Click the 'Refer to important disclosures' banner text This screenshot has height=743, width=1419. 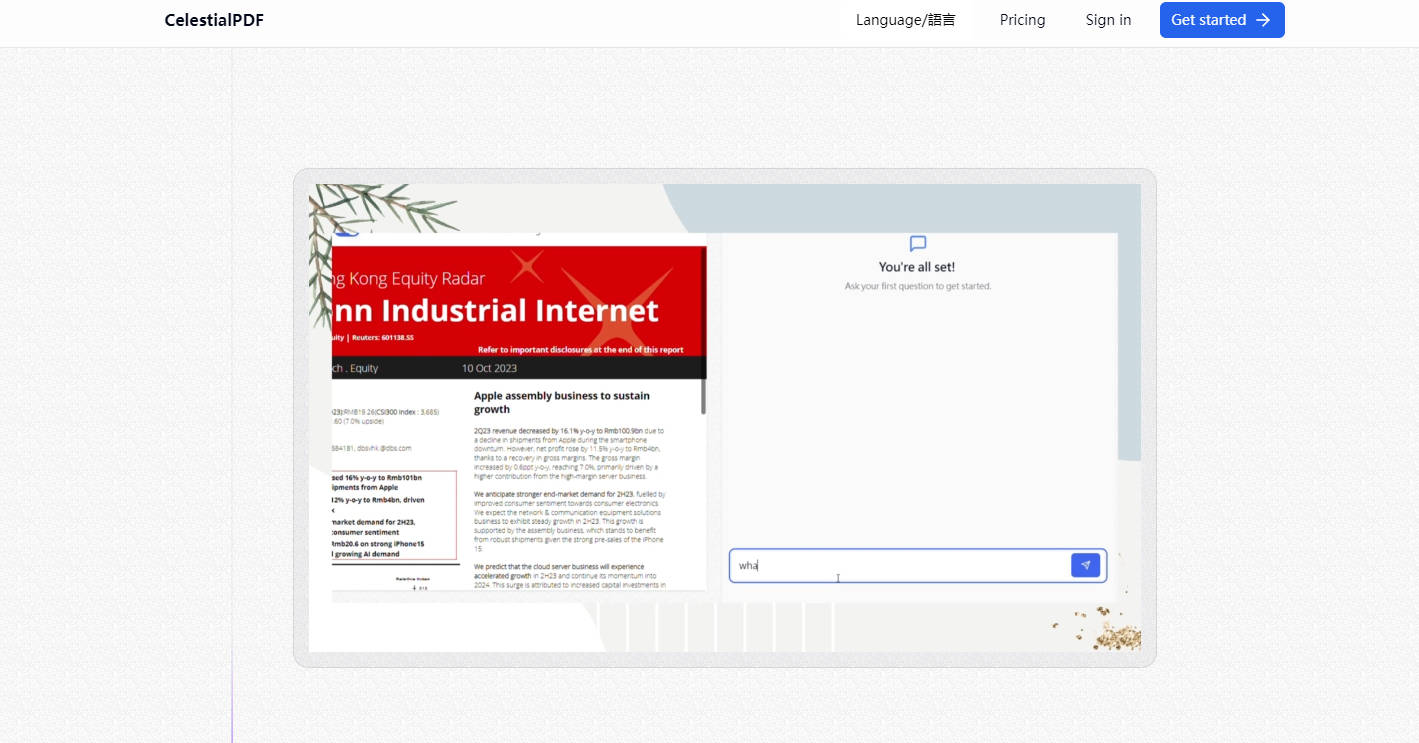[x=580, y=349]
